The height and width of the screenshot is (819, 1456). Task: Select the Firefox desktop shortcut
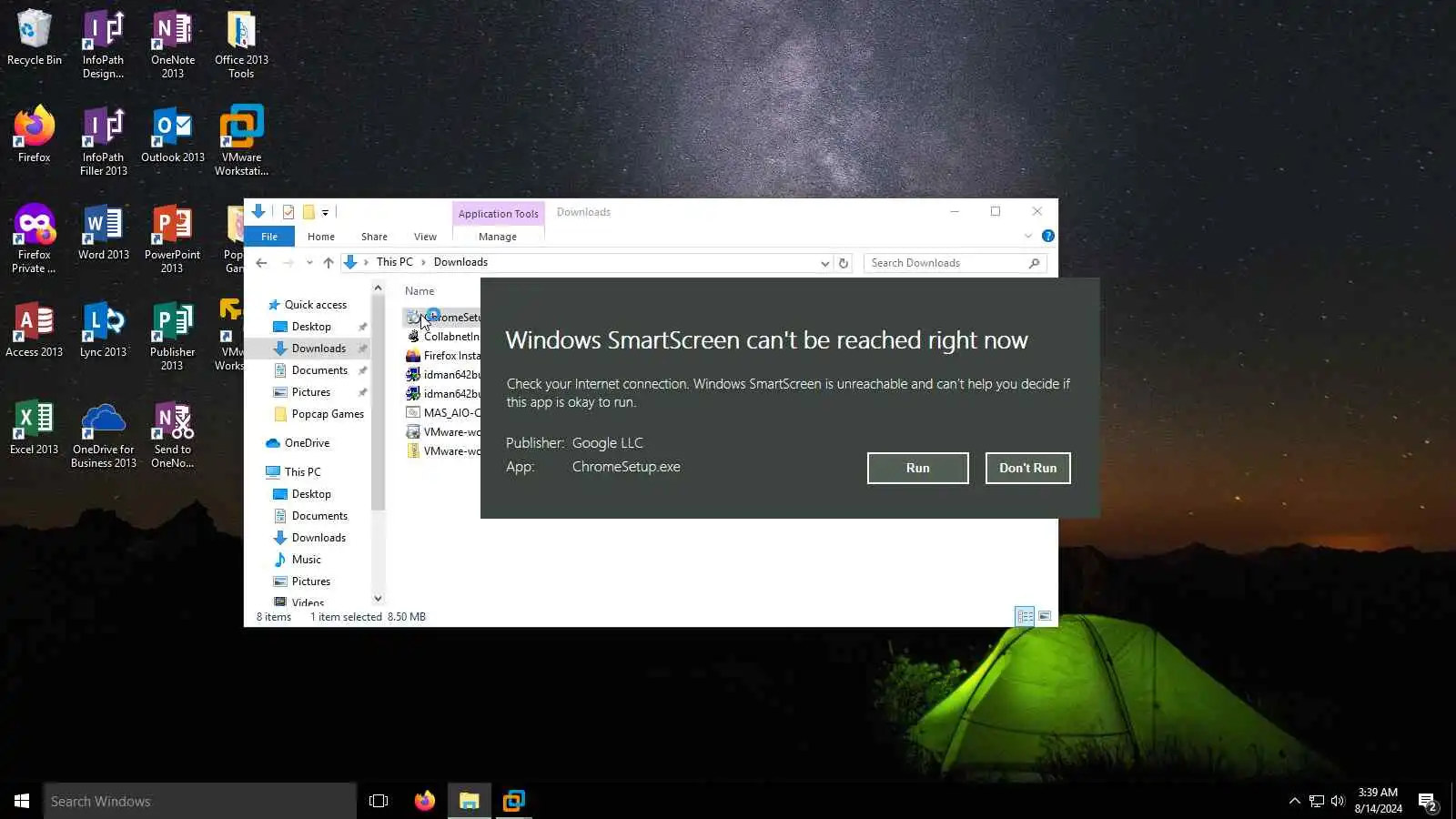(35, 135)
